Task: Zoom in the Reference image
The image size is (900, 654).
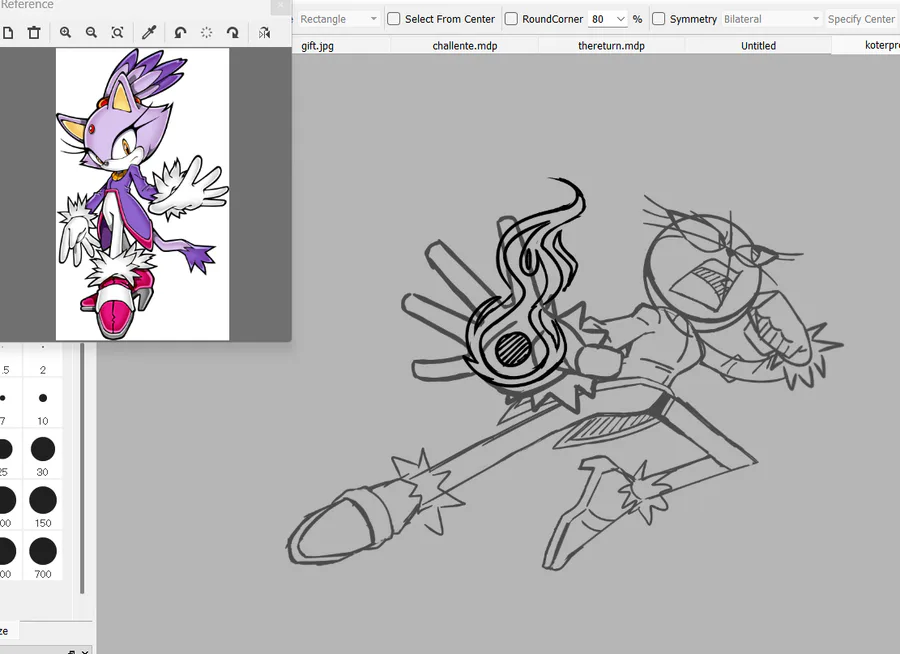Action: coord(65,33)
